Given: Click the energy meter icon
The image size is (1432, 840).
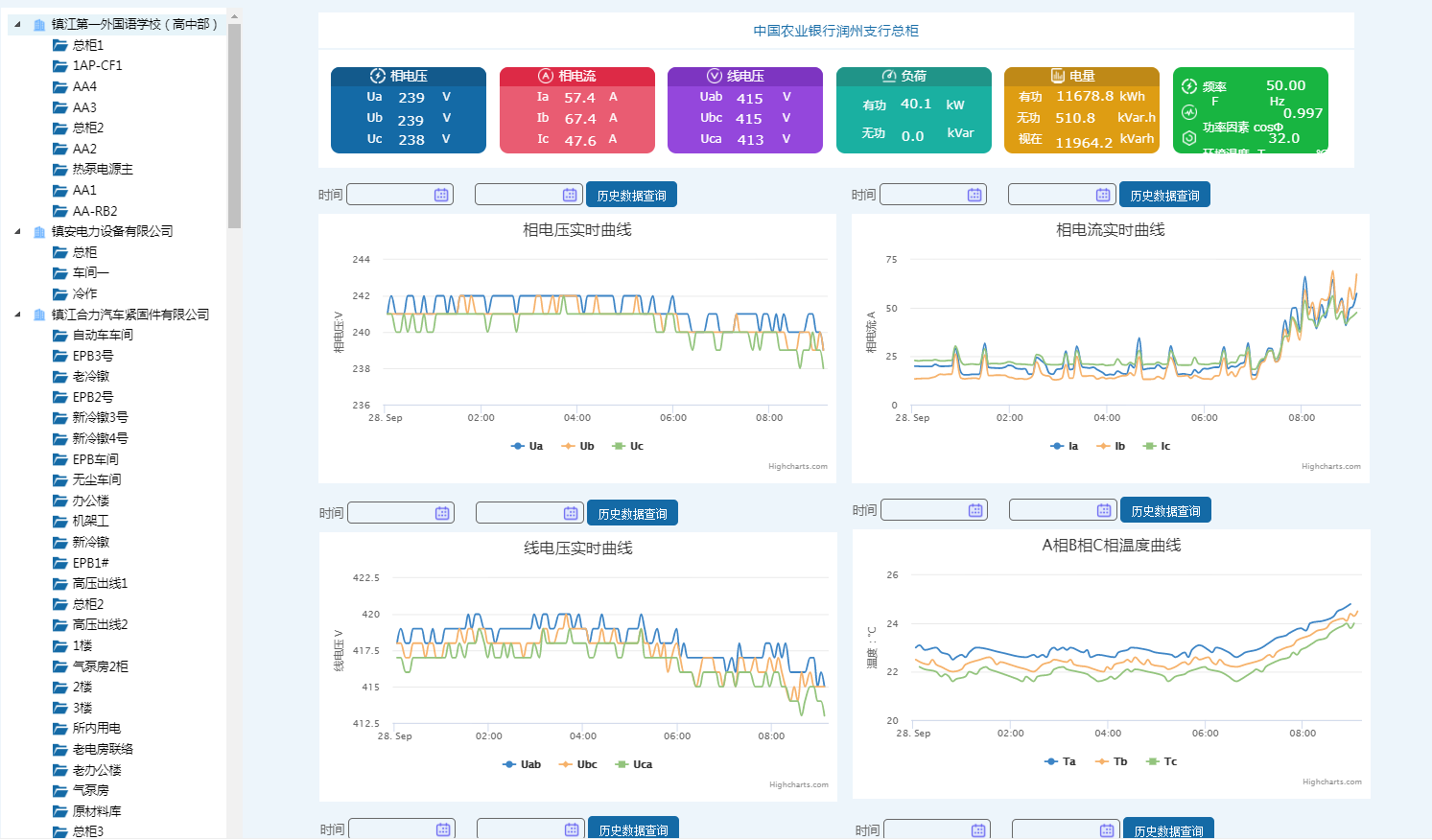Looking at the screenshot, I should tap(1058, 76).
